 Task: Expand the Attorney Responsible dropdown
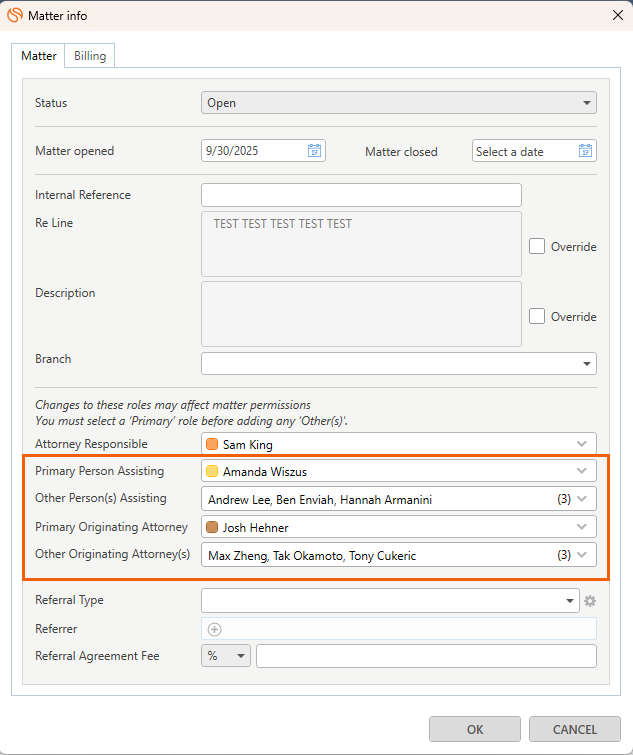tap(582, 444)
